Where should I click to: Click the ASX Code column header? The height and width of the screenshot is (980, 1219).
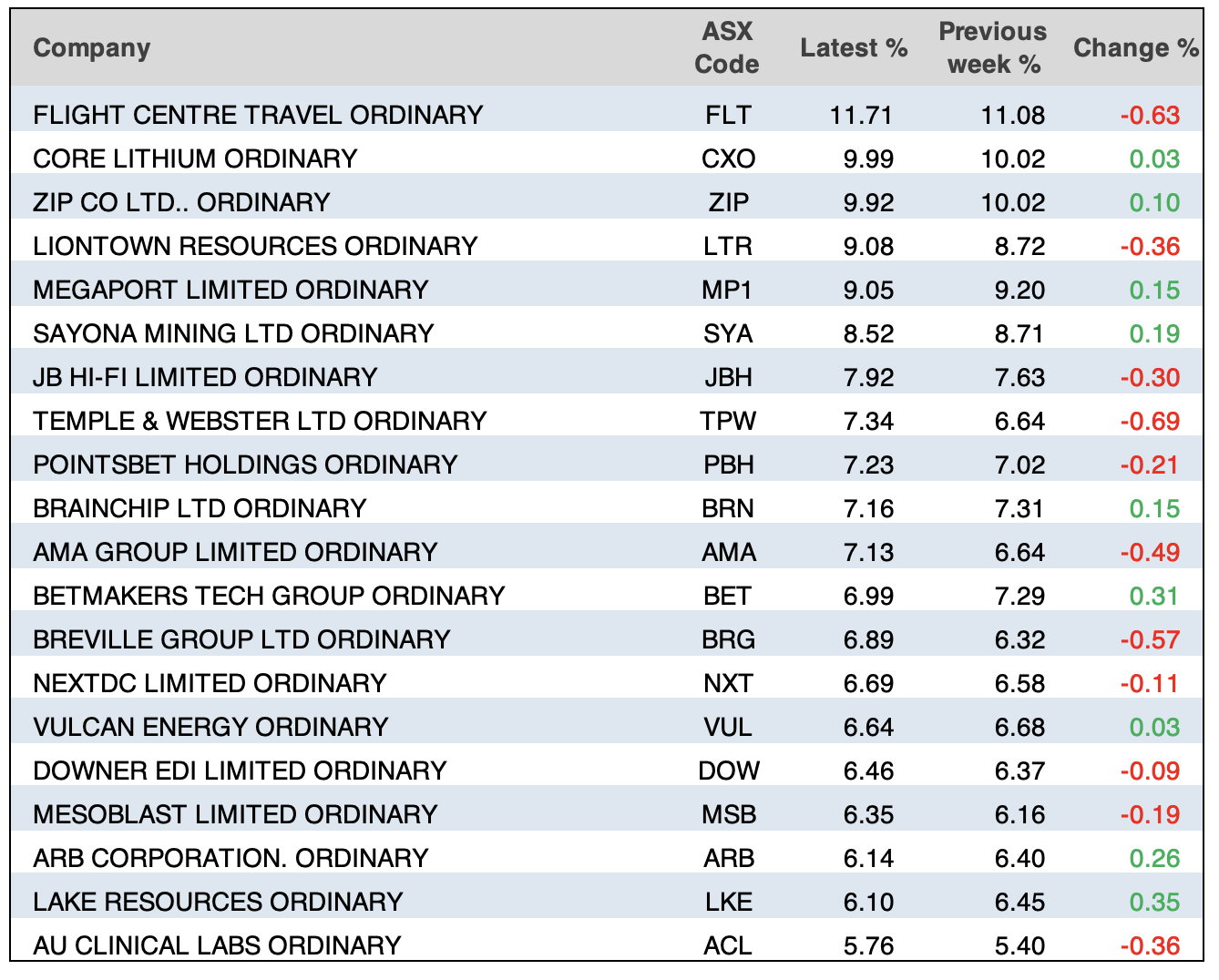(726, 48)
